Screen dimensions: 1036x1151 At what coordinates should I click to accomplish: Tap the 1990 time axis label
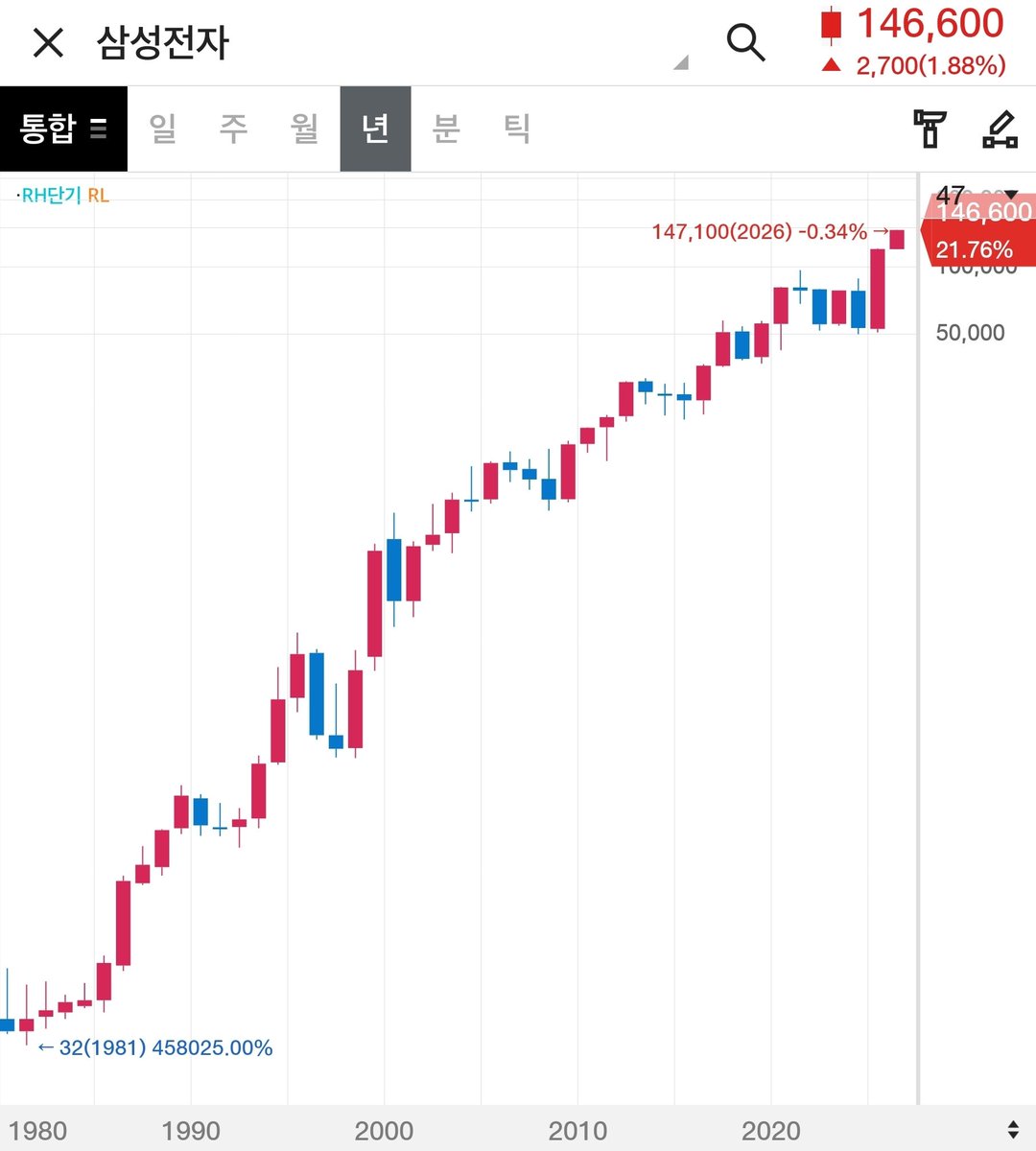pyautogui.click(x=191, y=1131)
